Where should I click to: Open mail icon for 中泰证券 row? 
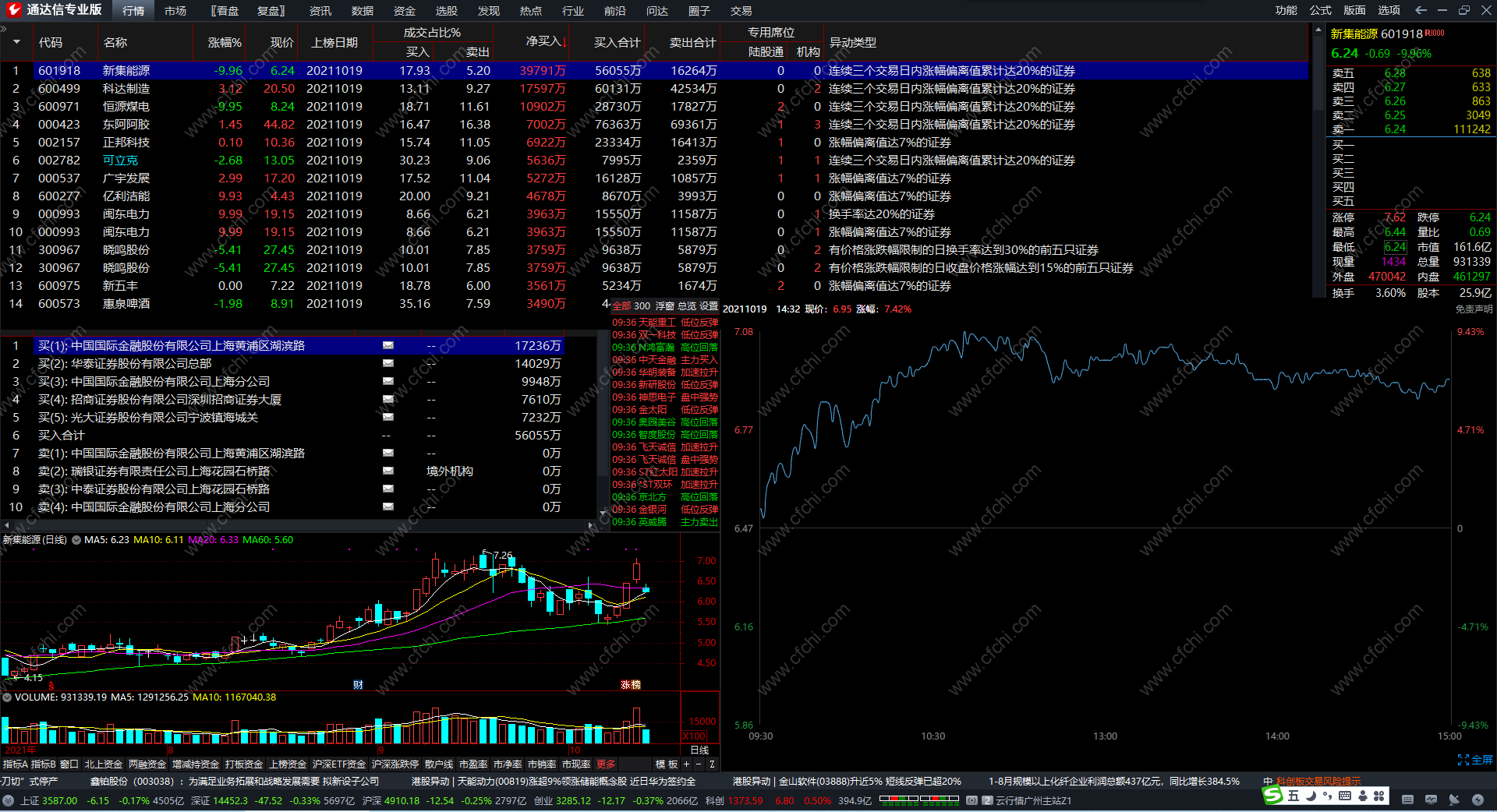tap(388, 489)
